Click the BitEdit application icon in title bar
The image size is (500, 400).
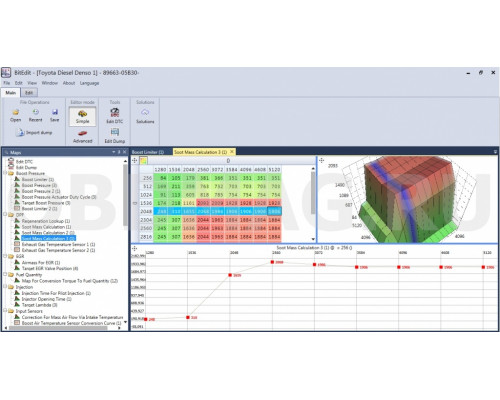(x=6, y=72)
